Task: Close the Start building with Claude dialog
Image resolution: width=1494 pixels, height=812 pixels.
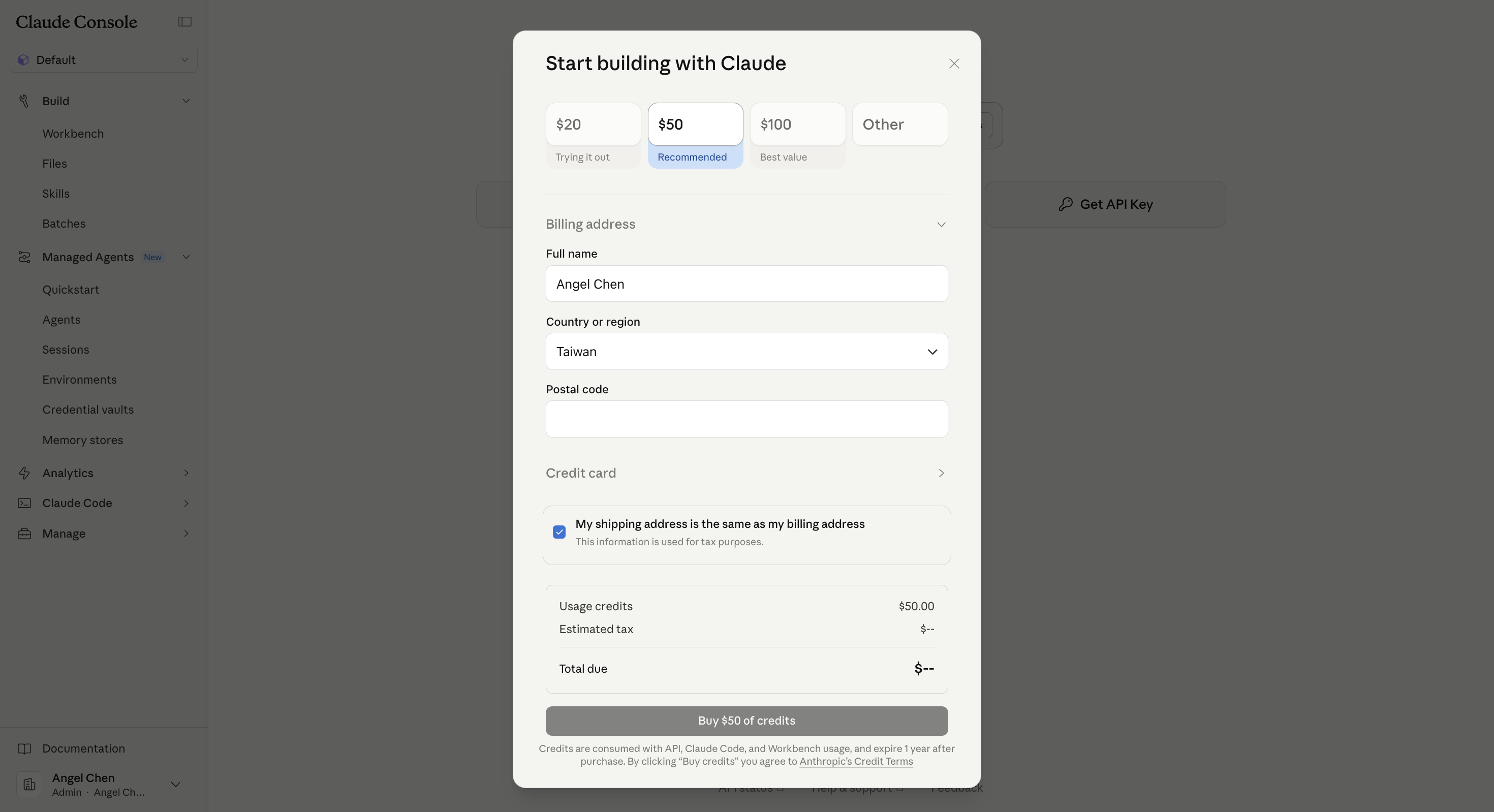Action: (x=953, y=63)
